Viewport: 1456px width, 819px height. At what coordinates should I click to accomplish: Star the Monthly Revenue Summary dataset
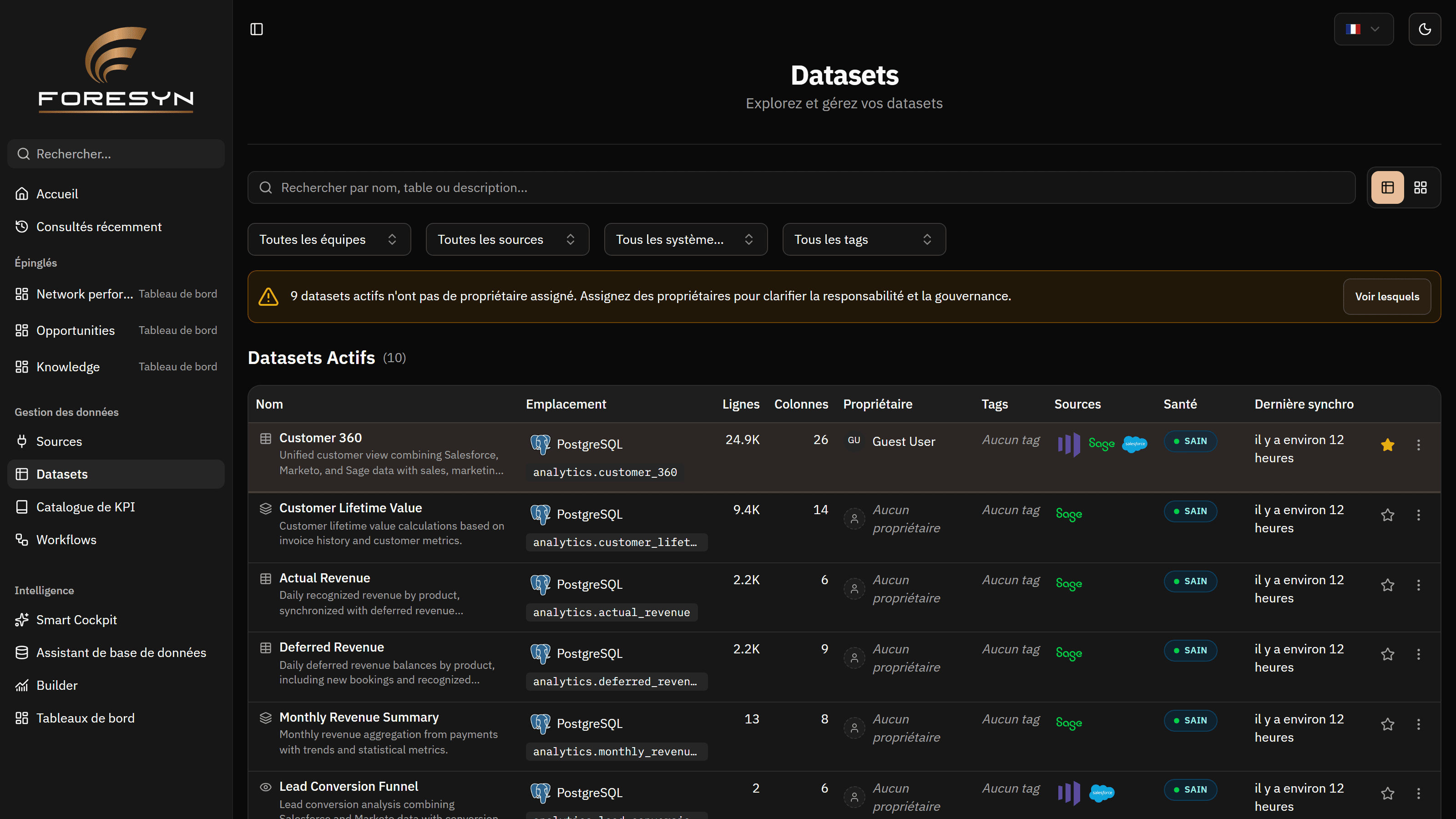tap(1388, 724)
